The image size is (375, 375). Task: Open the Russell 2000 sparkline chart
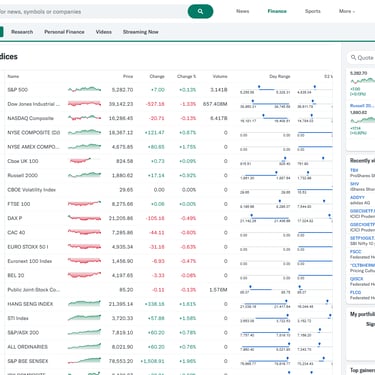click(84, 175)
